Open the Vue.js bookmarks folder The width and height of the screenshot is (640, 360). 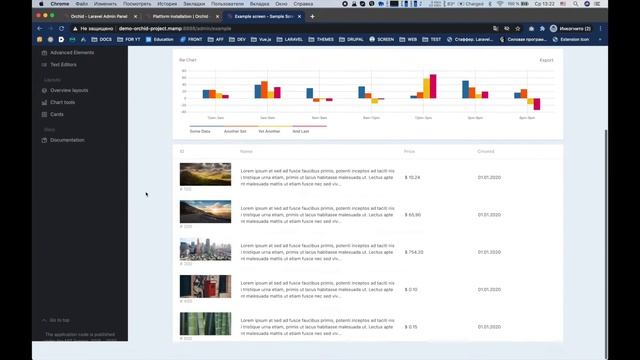[261, 40]
